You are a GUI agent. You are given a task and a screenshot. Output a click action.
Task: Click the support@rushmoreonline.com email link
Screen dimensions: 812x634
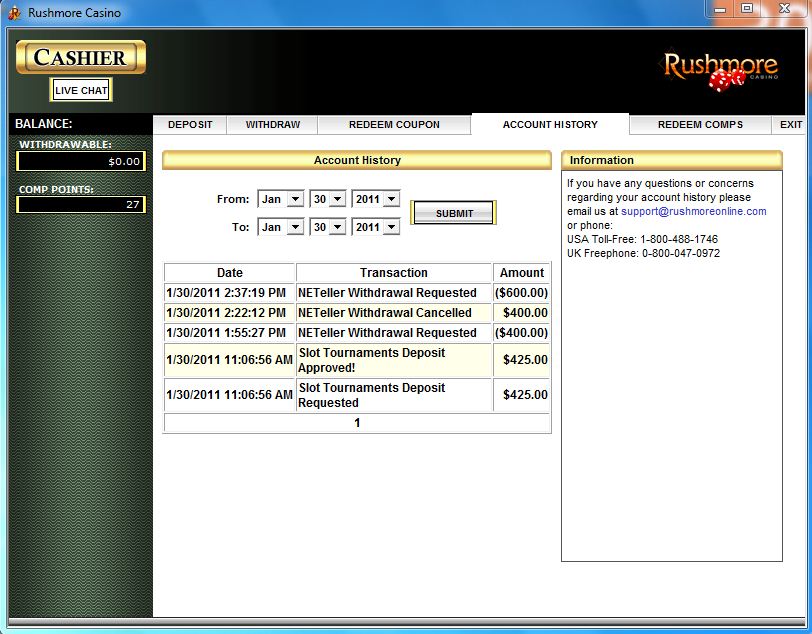click(x=693, y=212)
